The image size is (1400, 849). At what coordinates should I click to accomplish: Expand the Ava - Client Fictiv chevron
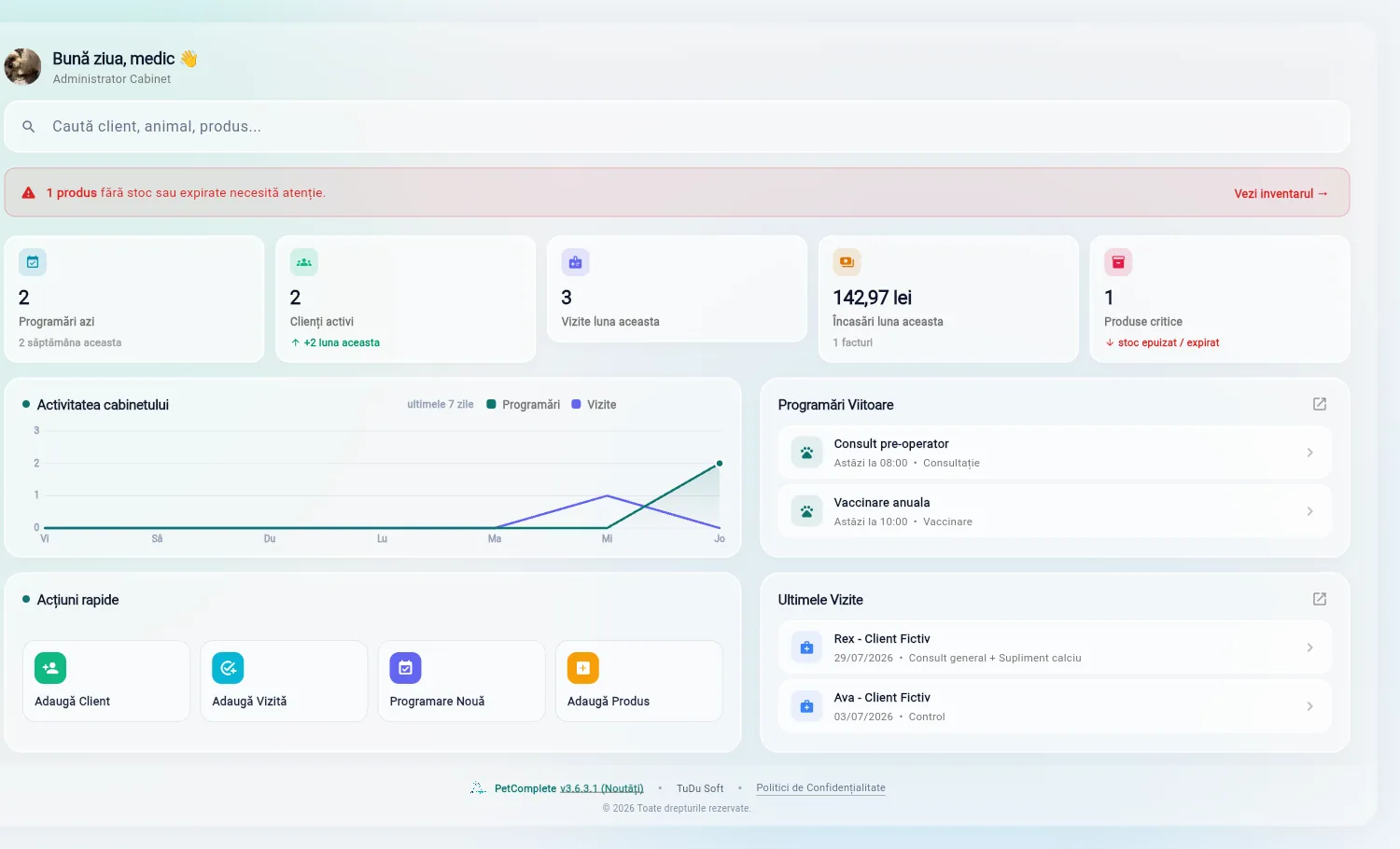(x=1310, y=706)
